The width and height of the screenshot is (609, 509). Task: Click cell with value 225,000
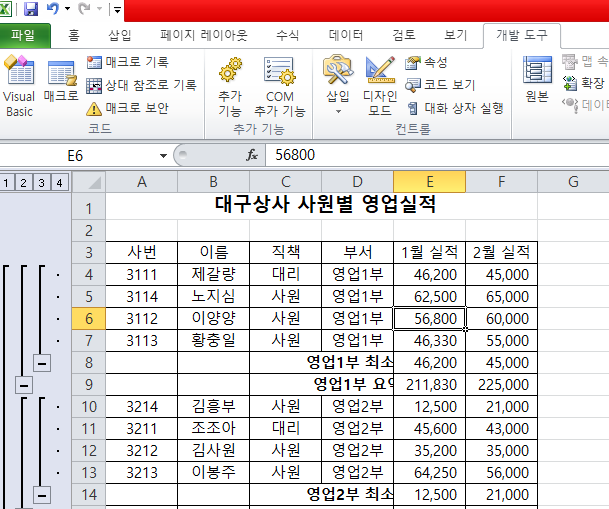point(501,385)
